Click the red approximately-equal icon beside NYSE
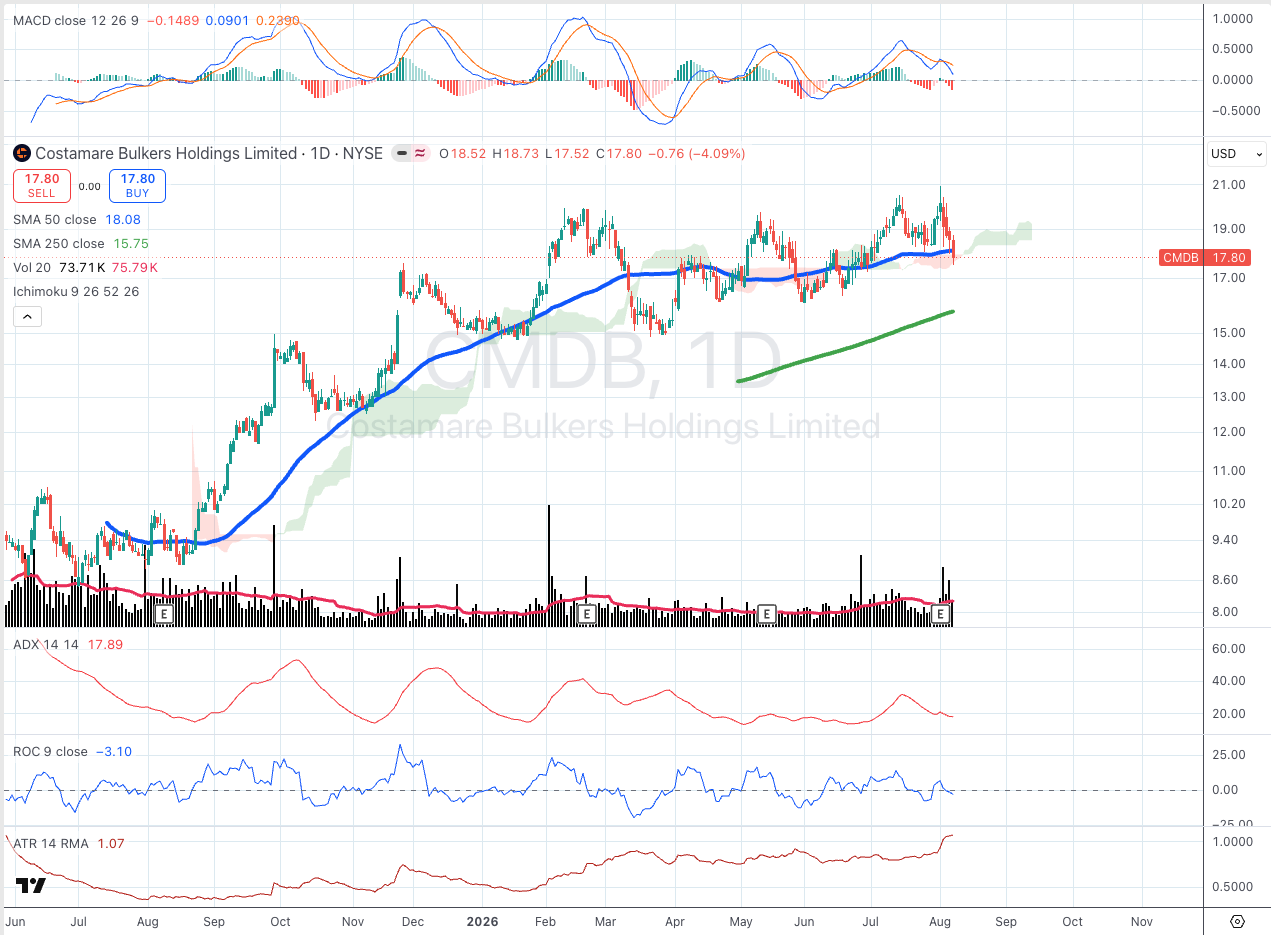1271x935 pixels. coord(420,153)
